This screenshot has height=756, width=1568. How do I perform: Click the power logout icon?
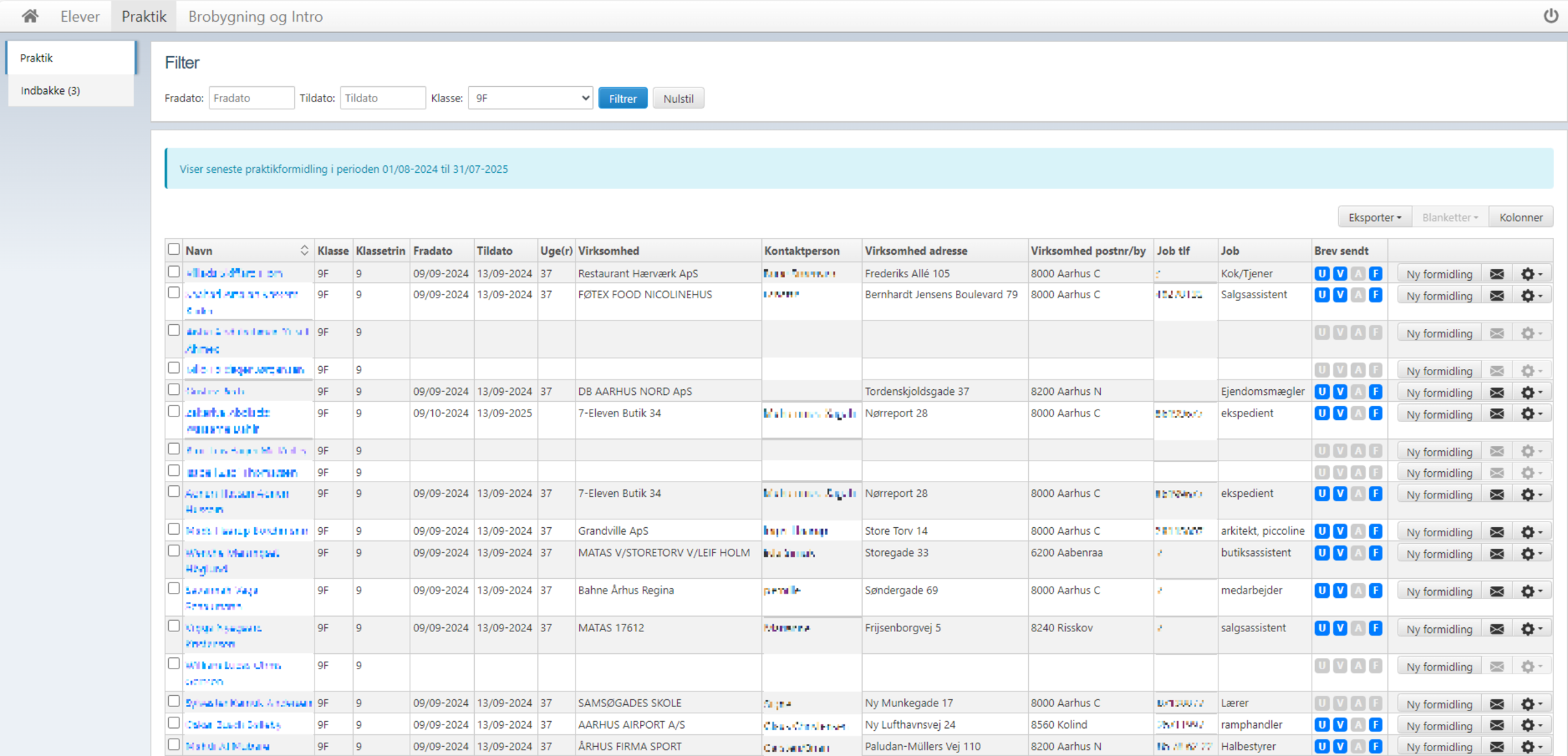click(x=1550, y=15)
